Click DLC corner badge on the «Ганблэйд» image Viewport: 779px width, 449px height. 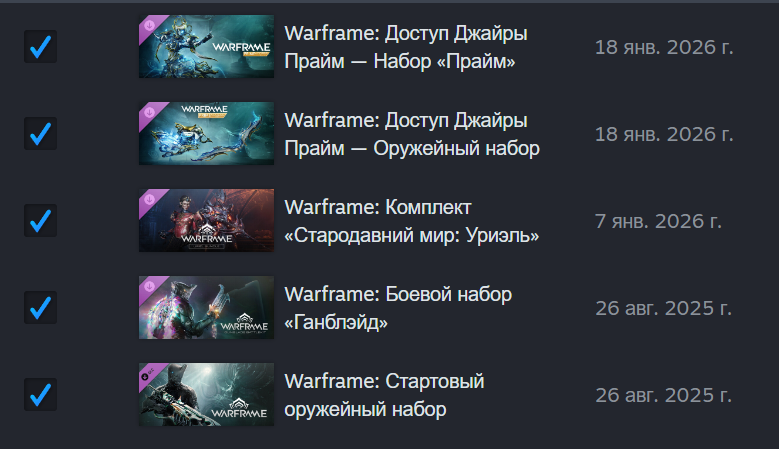point(149,286)
